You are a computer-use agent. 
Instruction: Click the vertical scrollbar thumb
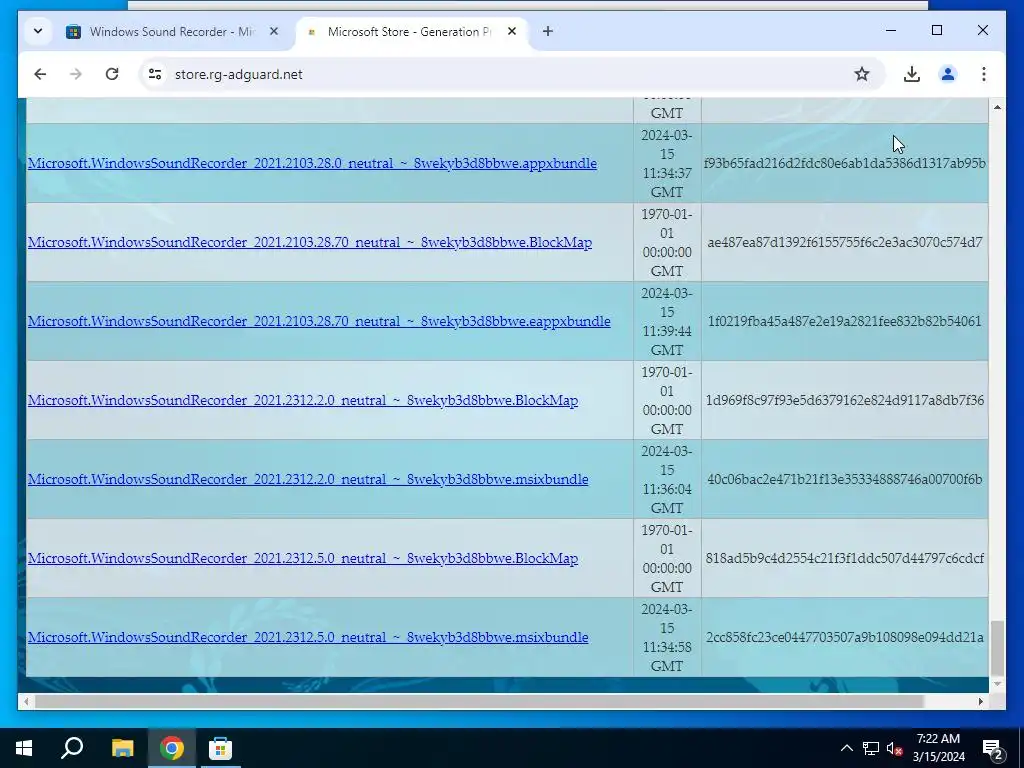(x=997, y=648)
